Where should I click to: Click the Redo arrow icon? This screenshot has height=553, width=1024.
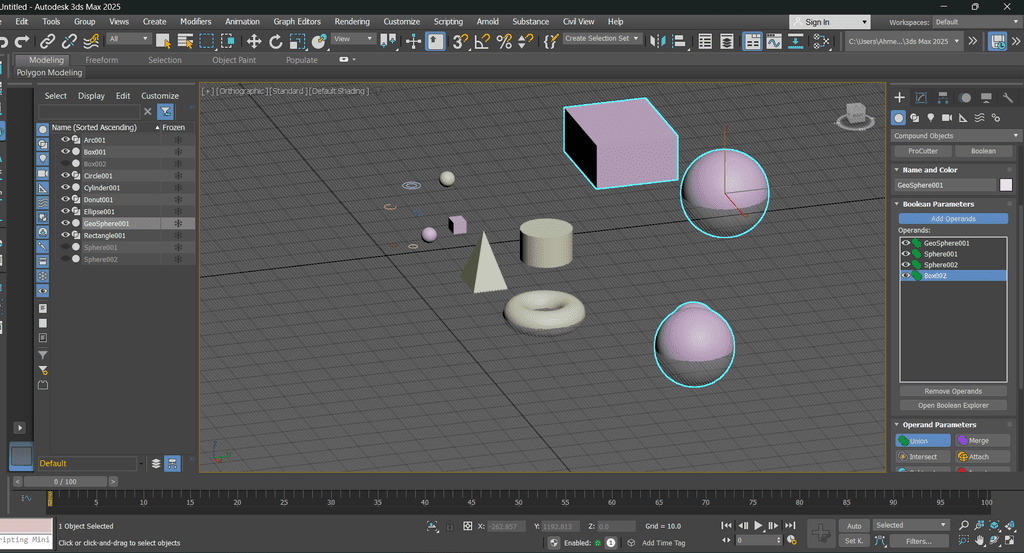22,42
